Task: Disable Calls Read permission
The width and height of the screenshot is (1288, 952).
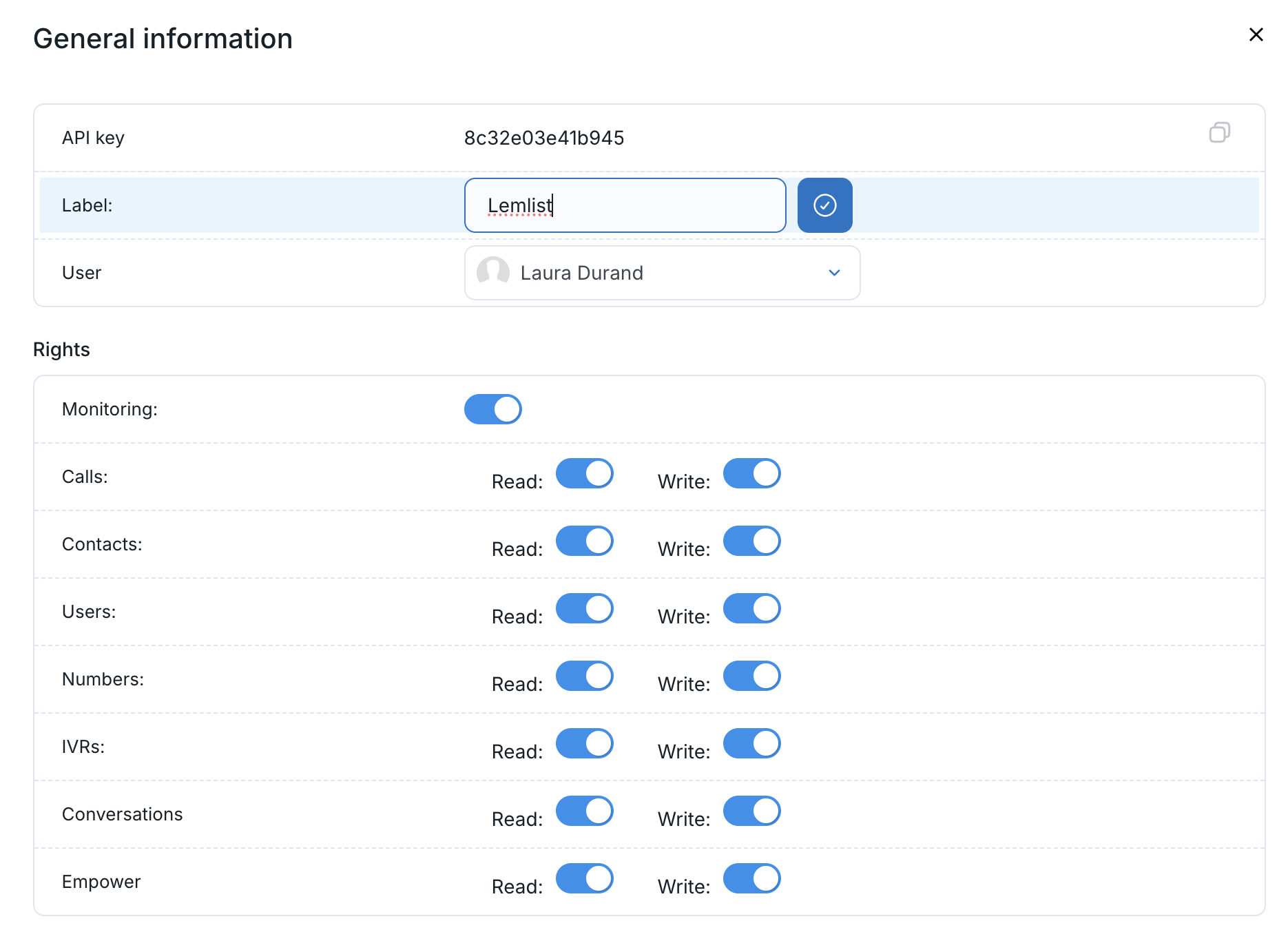Action: tap(584, 473)
